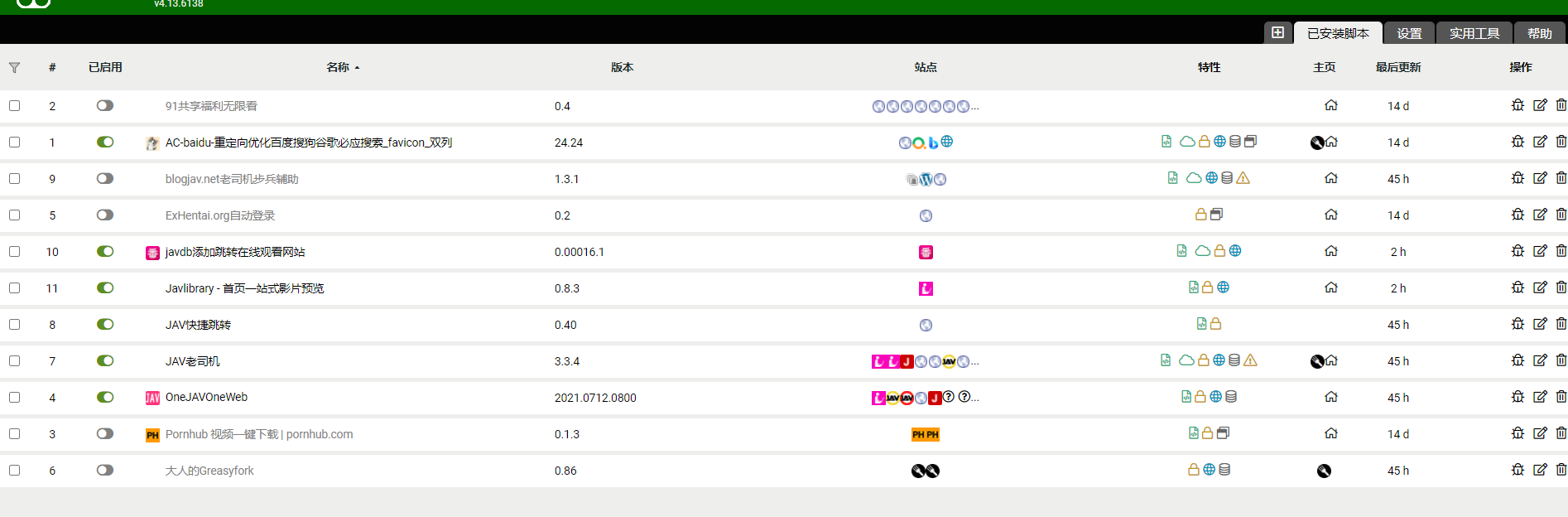Viewport: 1568px width, 517px height.
Task: Check the checkbox for 大人的Greasyfork row
Action: tap(14, 470)
